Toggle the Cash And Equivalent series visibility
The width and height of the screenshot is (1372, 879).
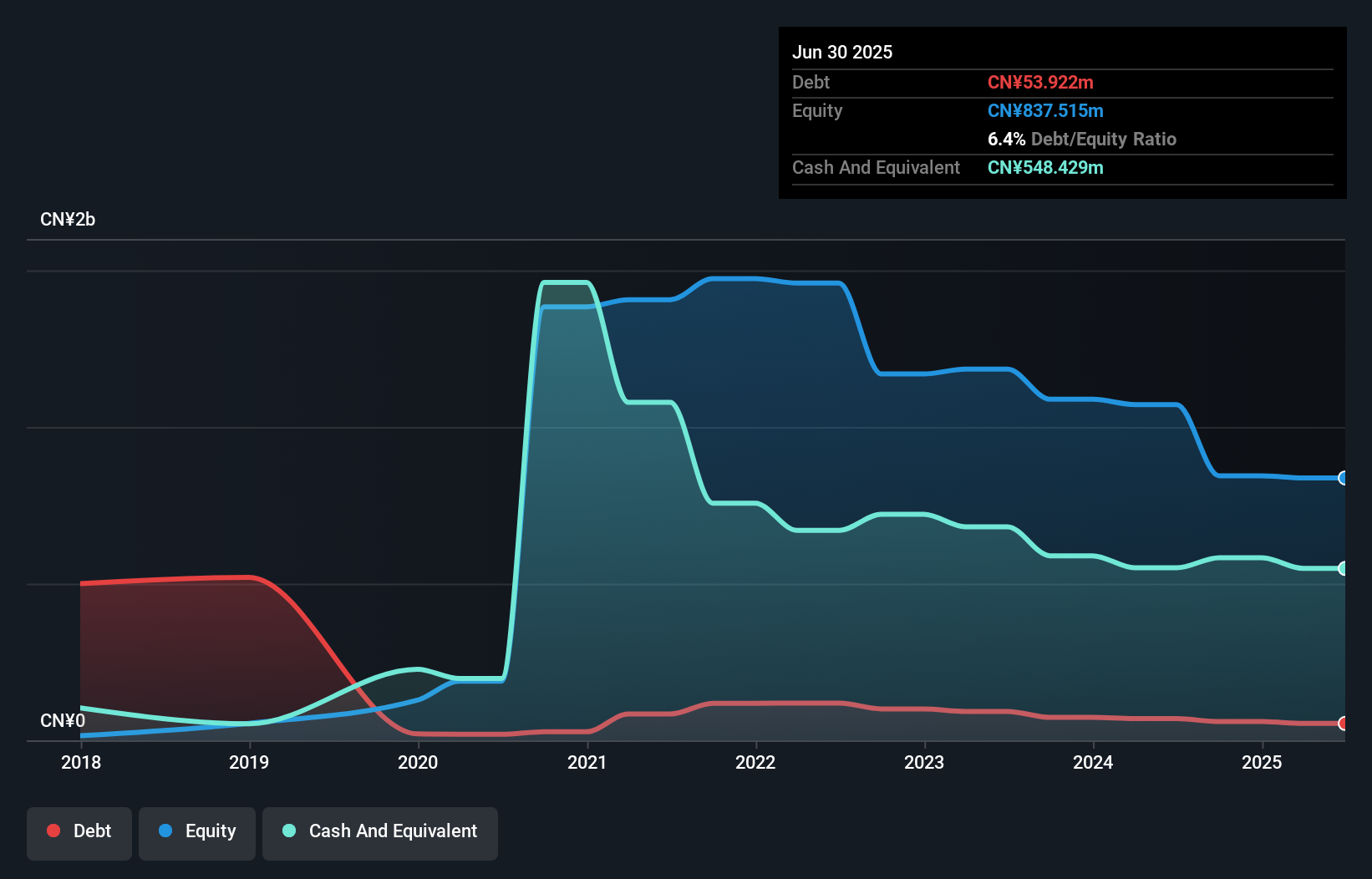(379, 832)
